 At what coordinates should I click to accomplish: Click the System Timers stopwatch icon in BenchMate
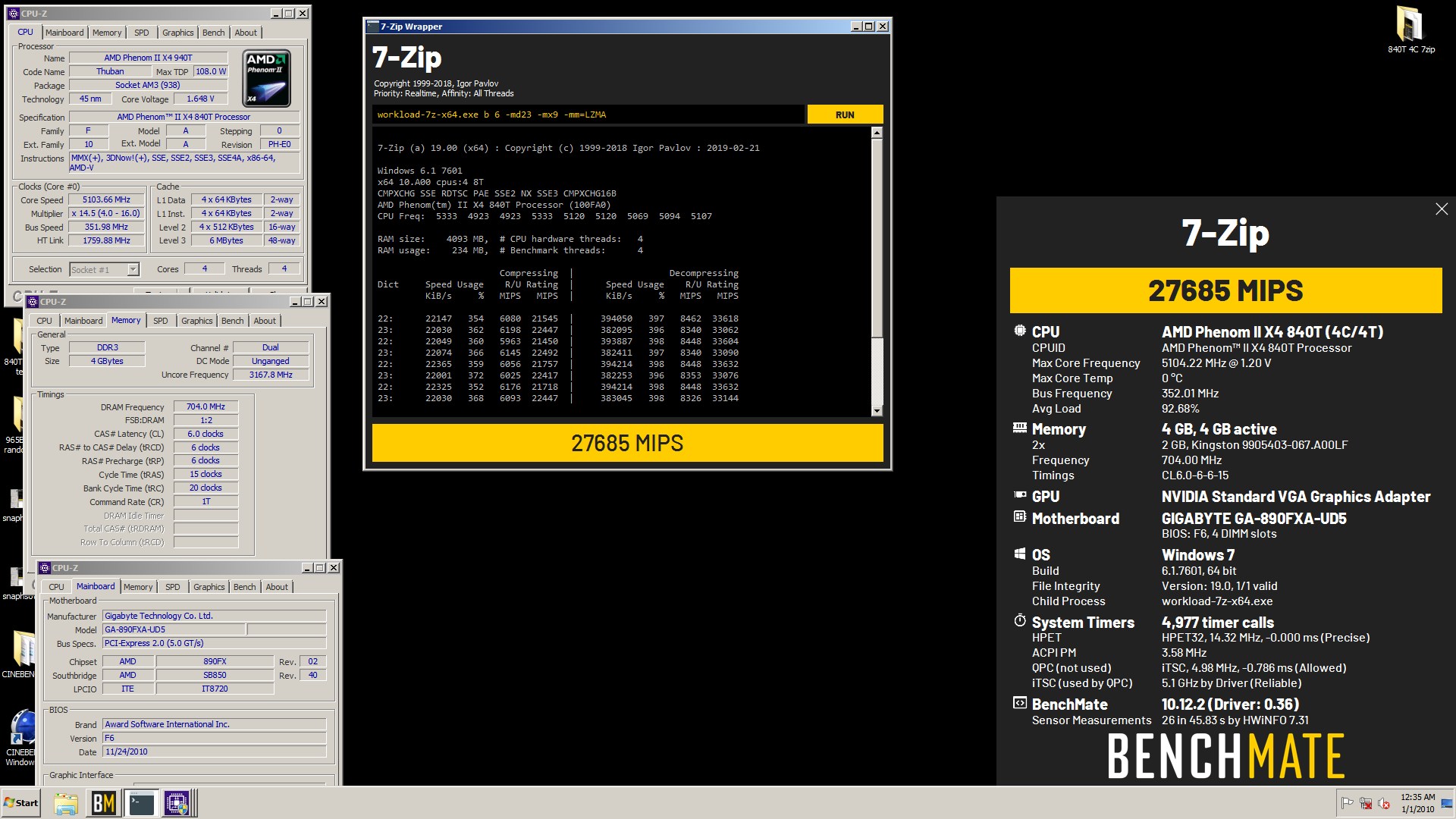[x=1020, y=620]
